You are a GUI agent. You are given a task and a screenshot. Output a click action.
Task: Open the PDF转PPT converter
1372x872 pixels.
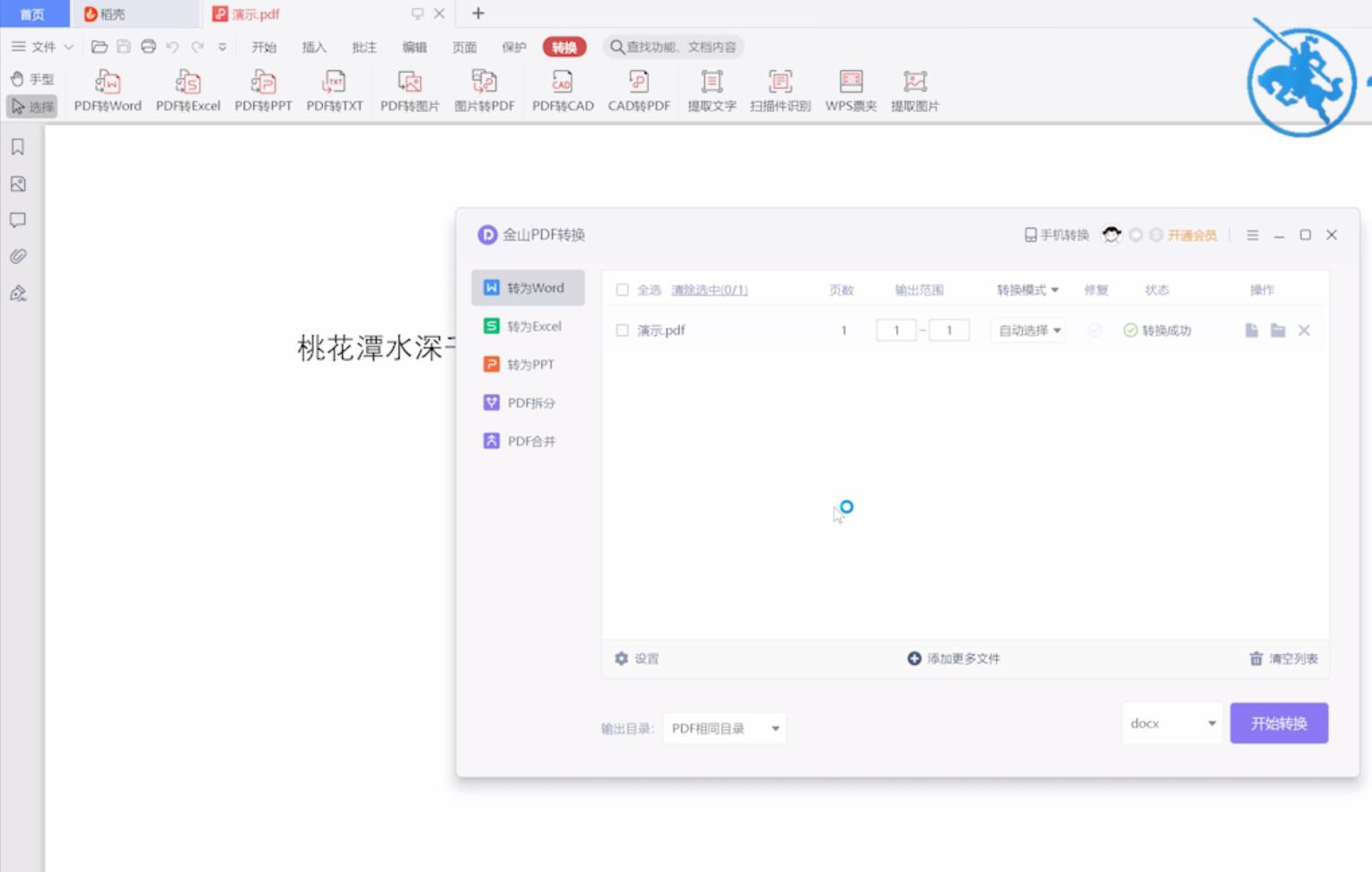click(263, 92)
